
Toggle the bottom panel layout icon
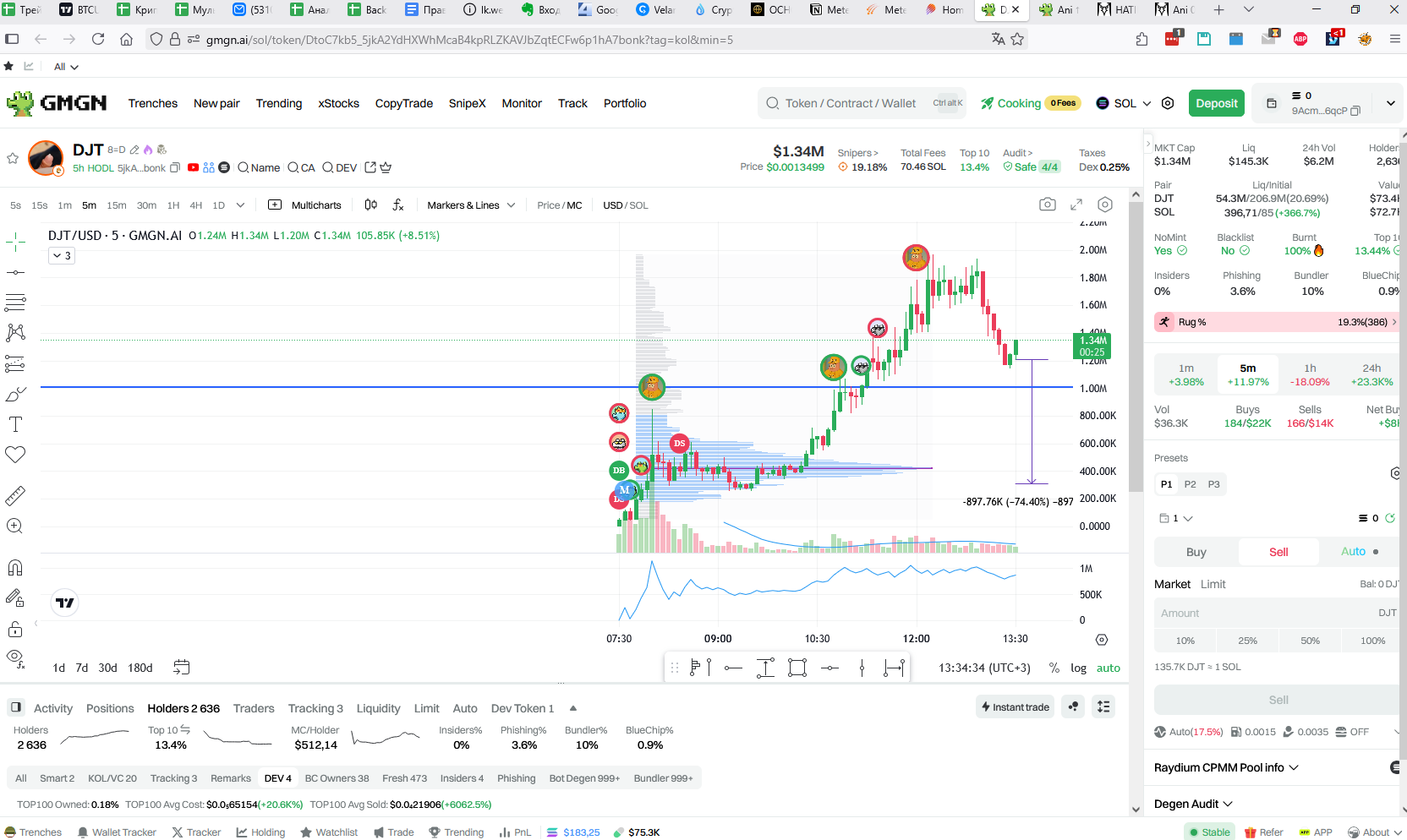(15, 707)
